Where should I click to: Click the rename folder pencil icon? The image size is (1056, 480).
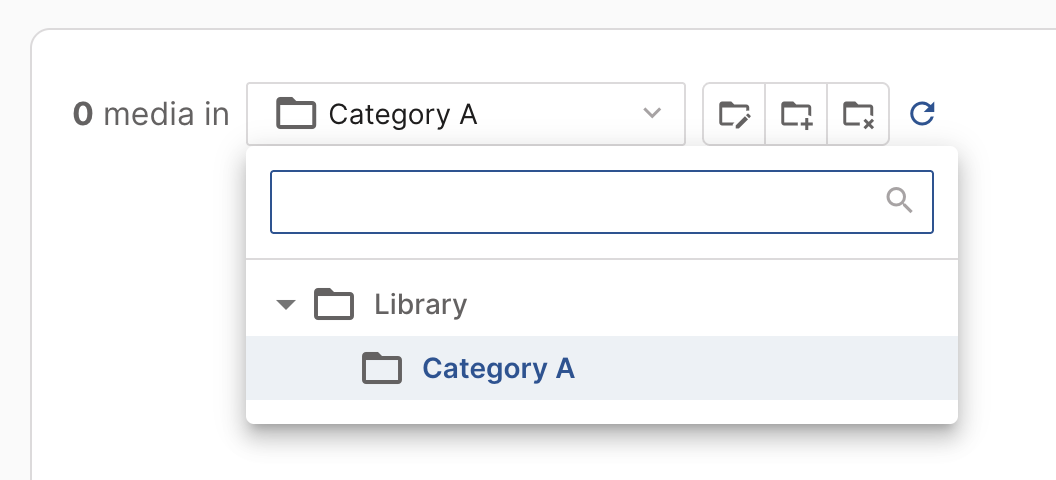tap(734, 114)
